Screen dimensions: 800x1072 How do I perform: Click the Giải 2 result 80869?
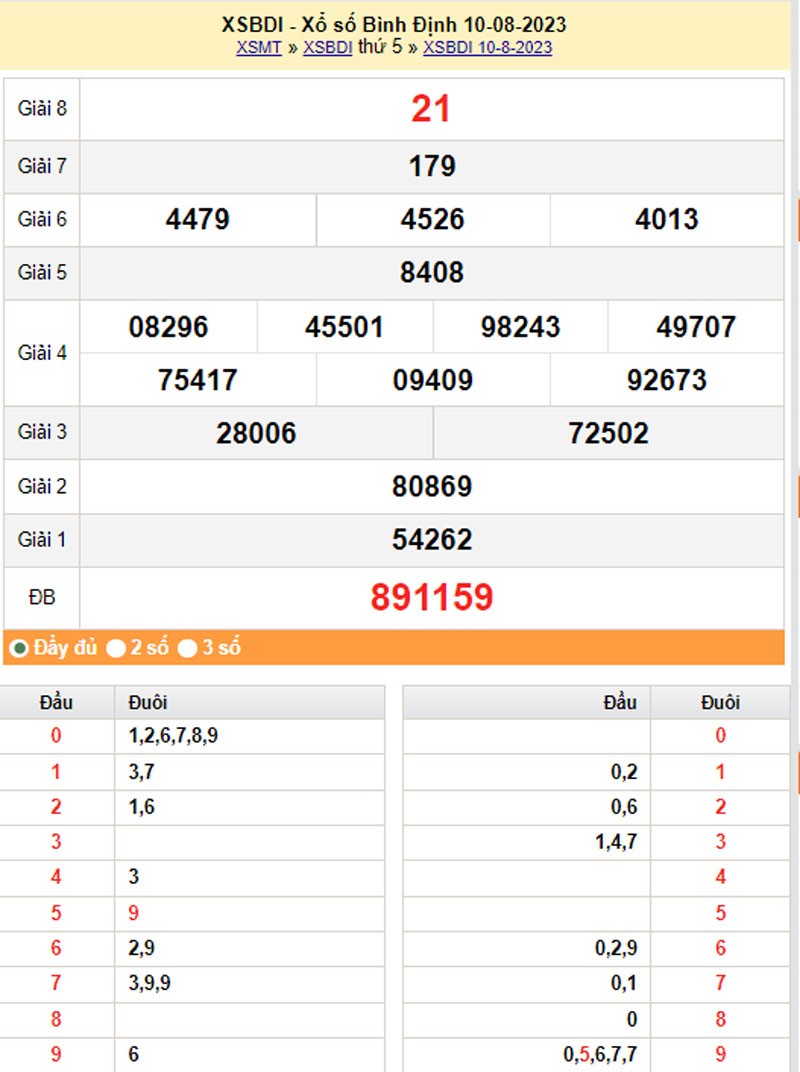431,487
